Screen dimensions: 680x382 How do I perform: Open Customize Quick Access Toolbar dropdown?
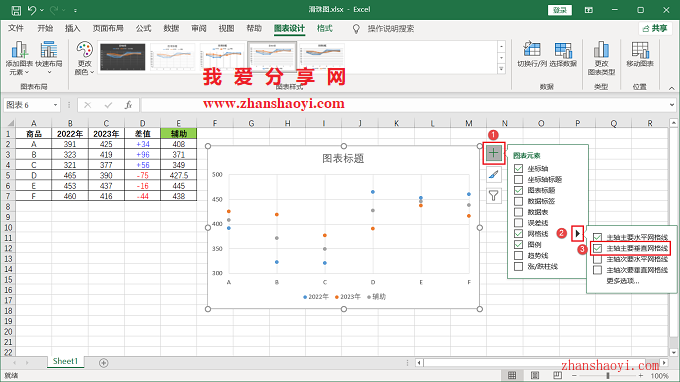pos(75,10)
